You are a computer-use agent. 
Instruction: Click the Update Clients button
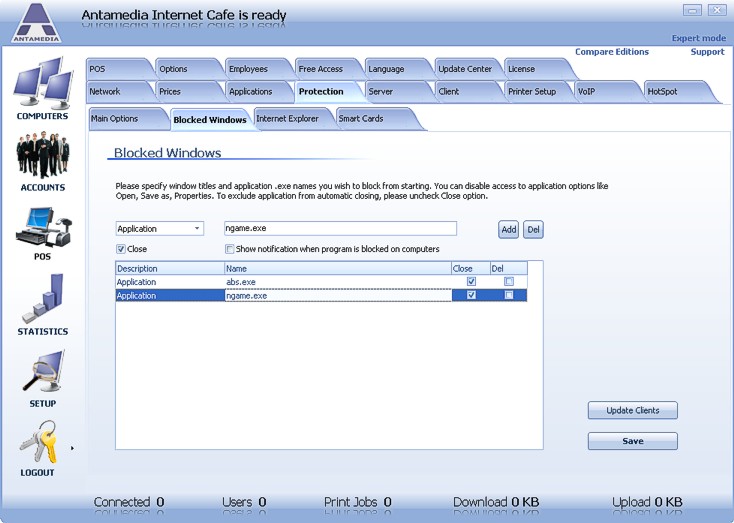click(x=632, y=410)
